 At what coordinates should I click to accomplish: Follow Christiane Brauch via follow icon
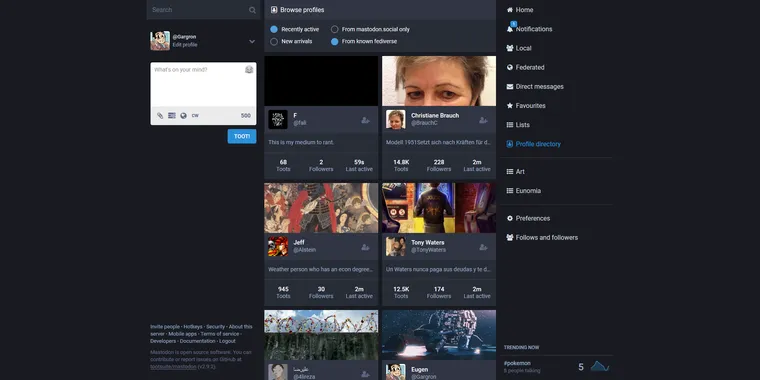(x=483, y=120)
